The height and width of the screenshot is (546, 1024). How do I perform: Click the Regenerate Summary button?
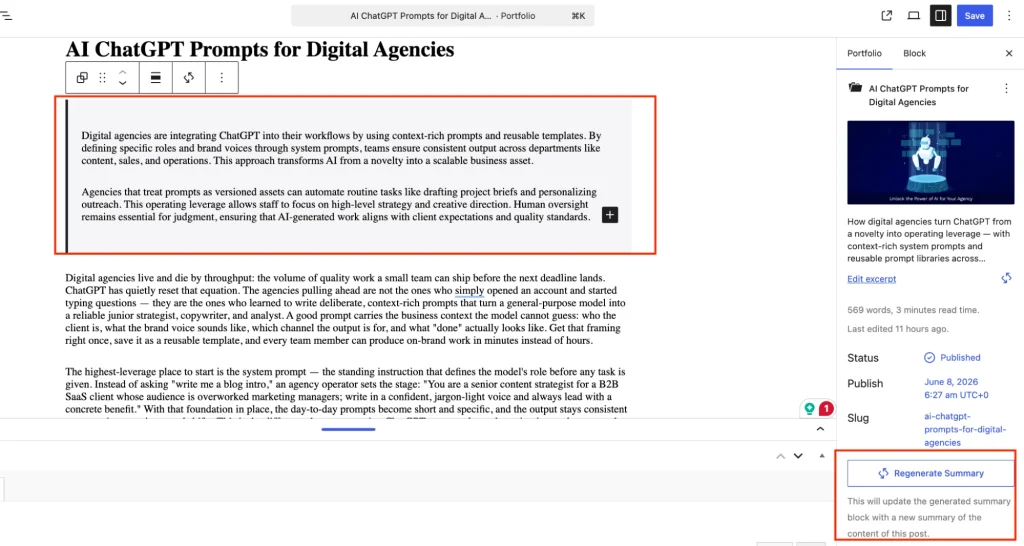point(931,474)
